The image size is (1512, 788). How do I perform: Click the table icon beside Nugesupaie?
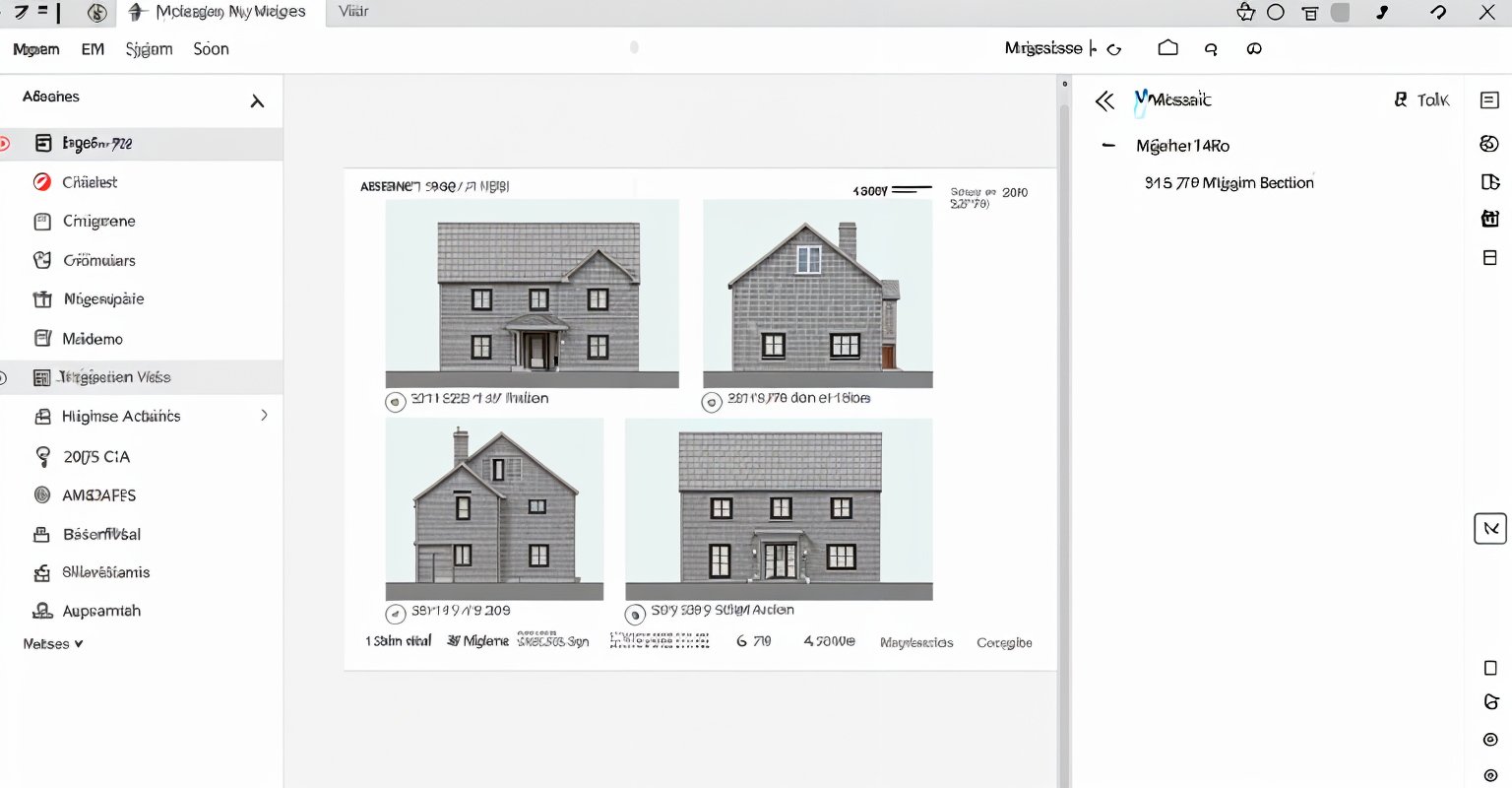(42, 299)
